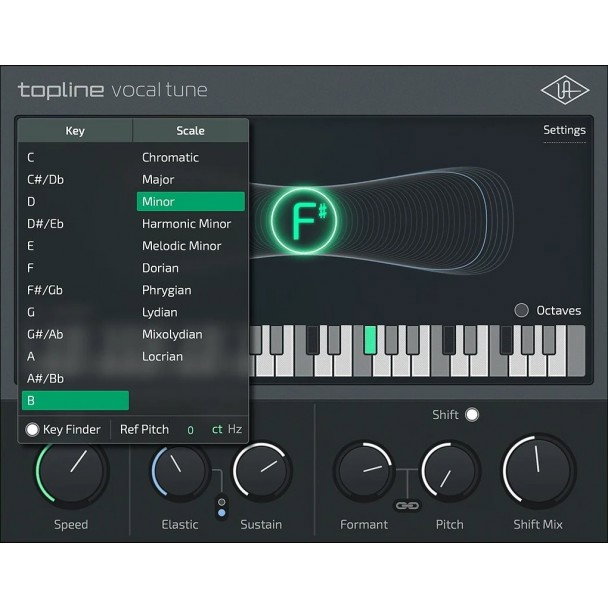Switch reference pitch unit to Hz
608x608 pixels.
coord(235,429)
